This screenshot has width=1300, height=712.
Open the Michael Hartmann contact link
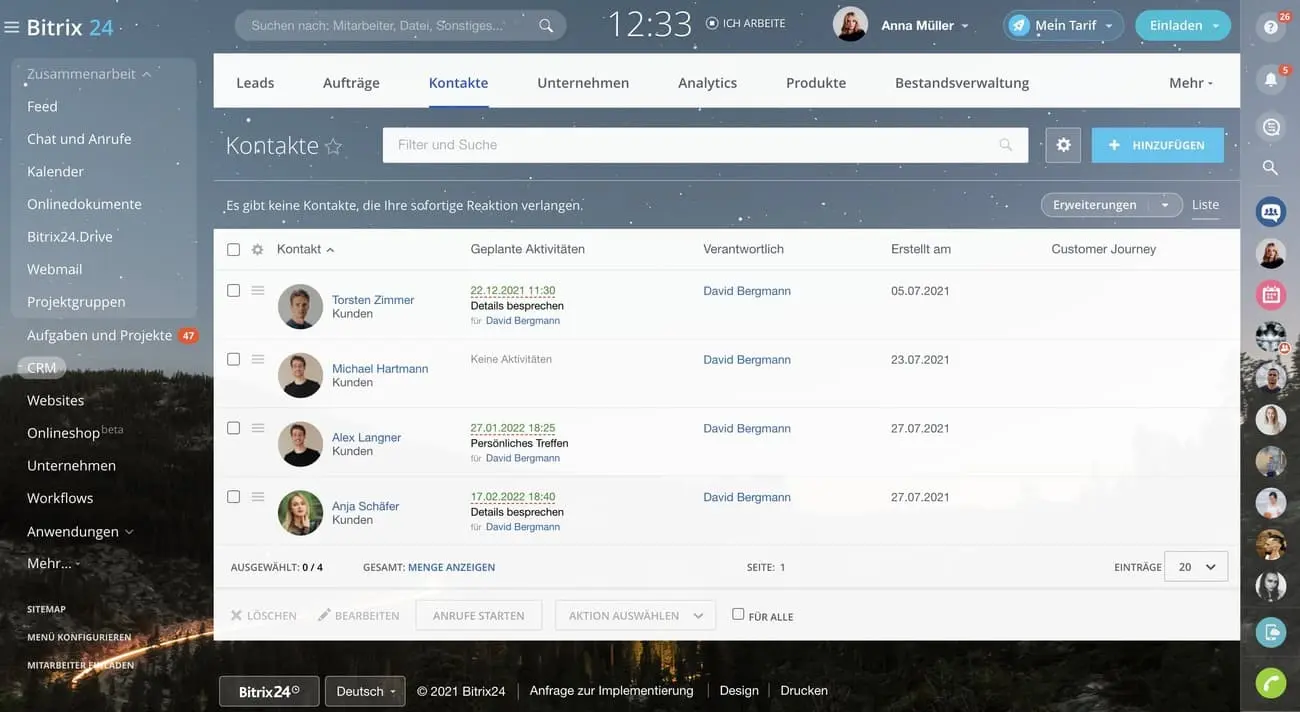coord(380,368)
